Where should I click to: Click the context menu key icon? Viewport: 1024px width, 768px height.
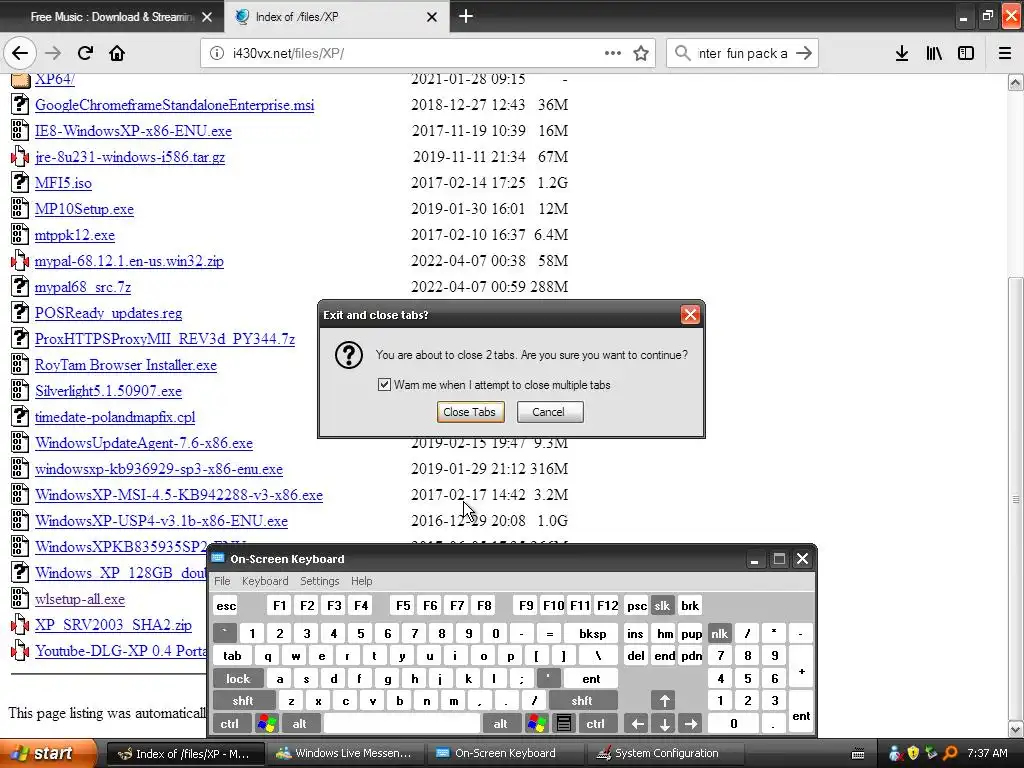click(564, 724)
